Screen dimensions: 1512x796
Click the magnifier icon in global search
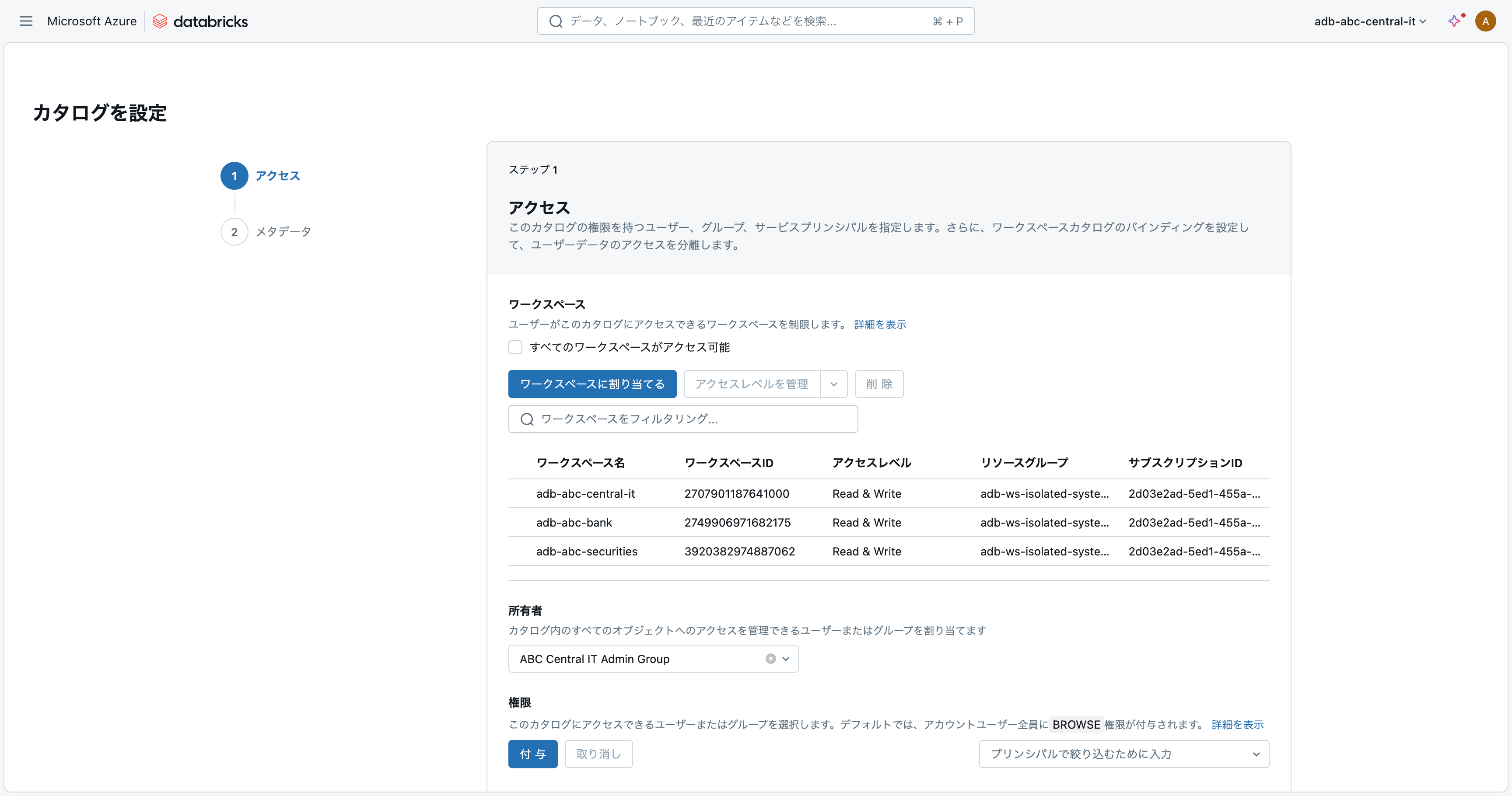point(555,21)
